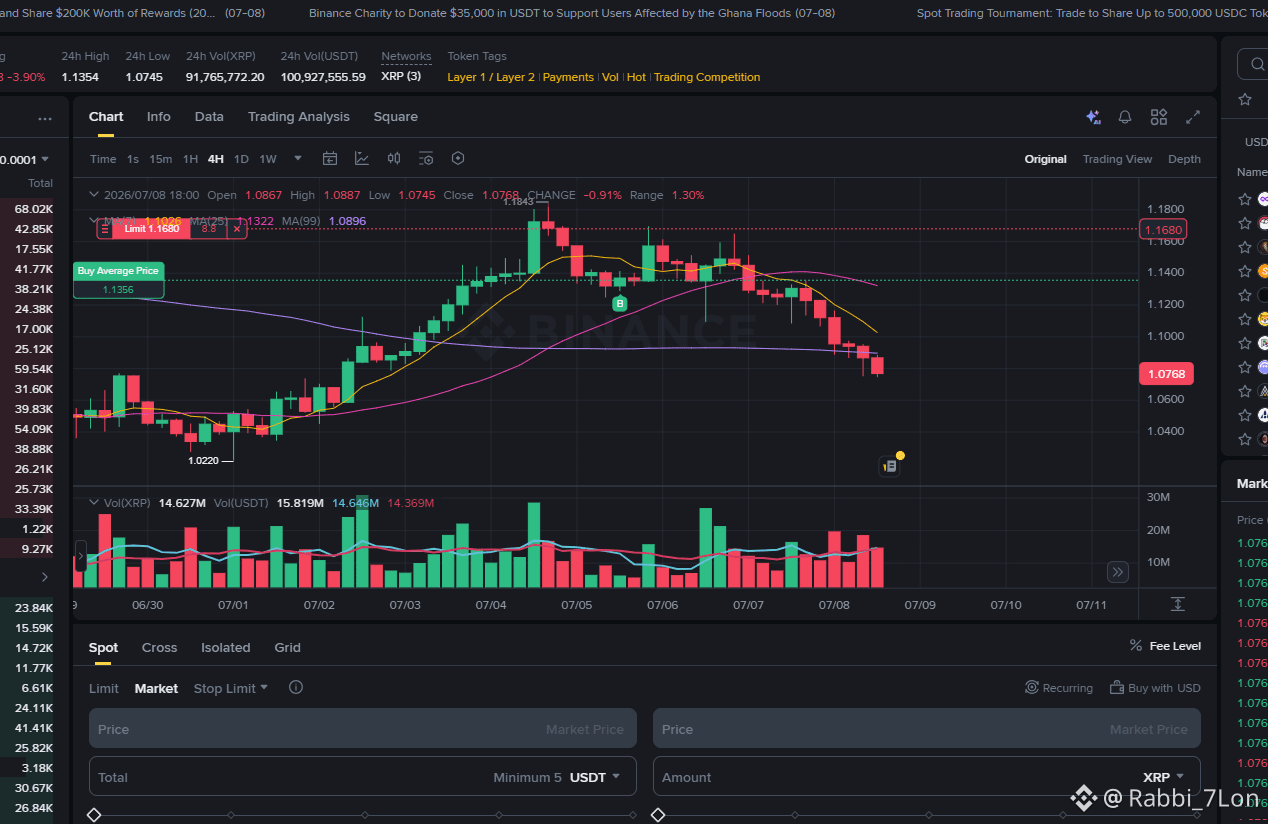Open the Square tab
1268x824 pixels.
[396, 117]
